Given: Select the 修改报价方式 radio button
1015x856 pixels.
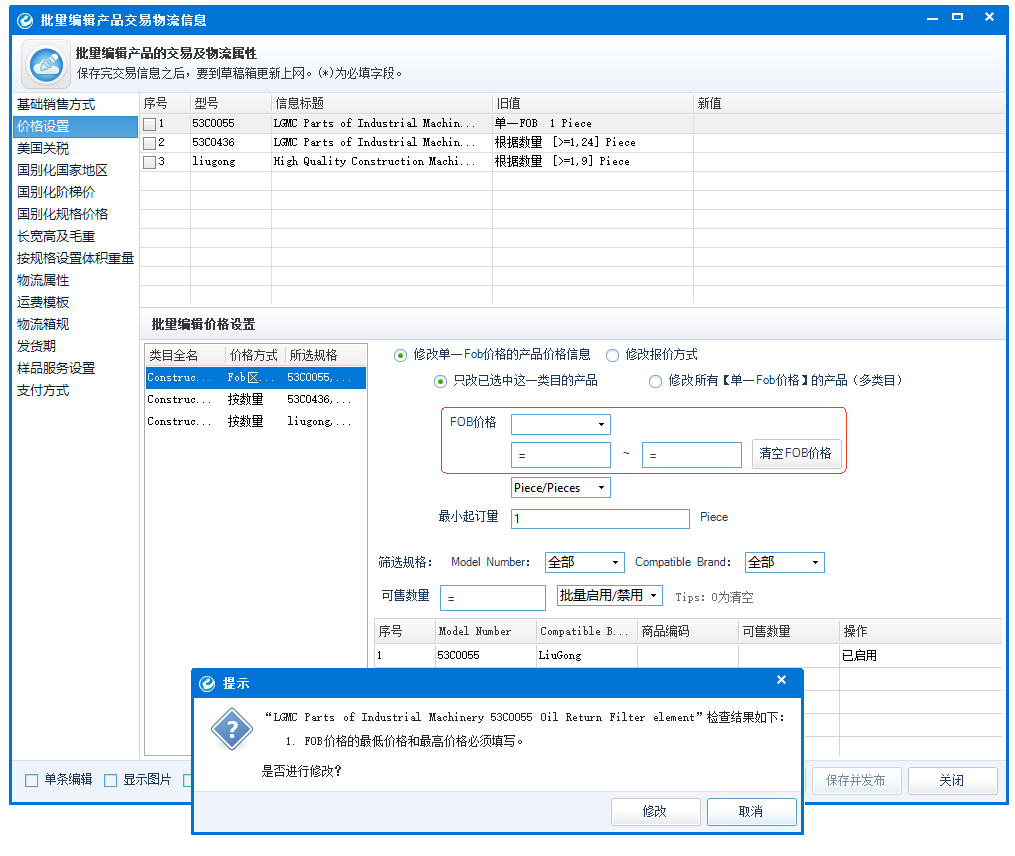Looking at the screenshot, I should (612, 355).
